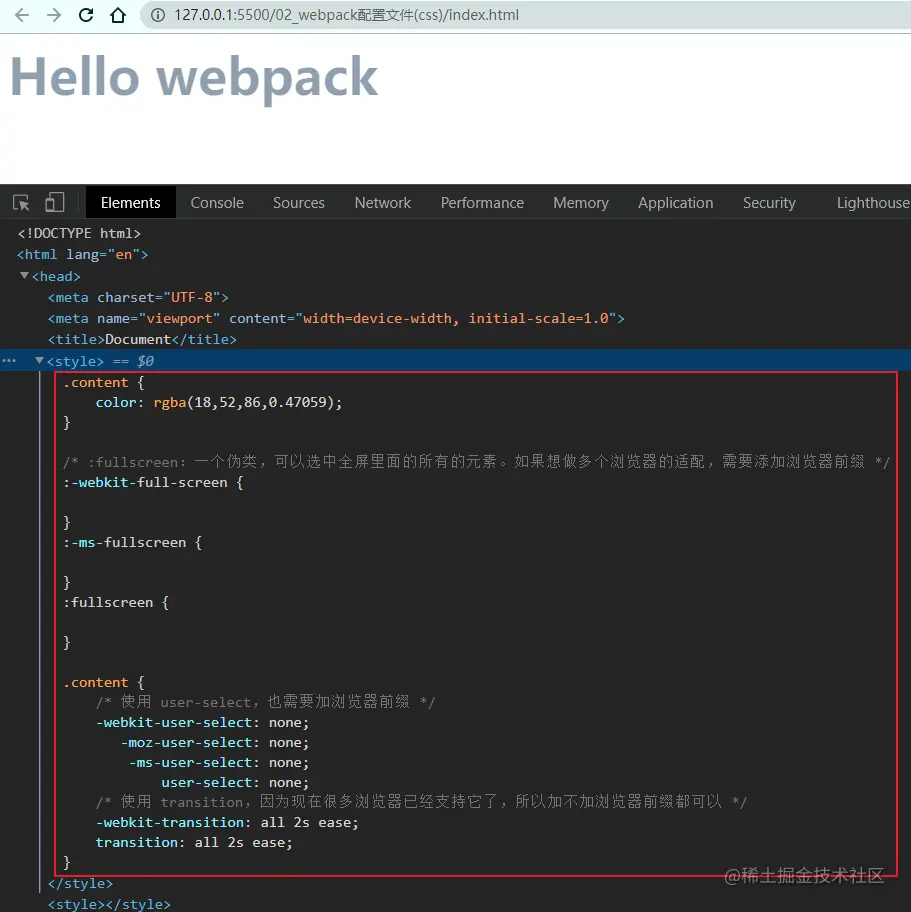Image resolution: width=911 pixels, height=912 pixels.
Task: Open the Security tab
Action: [x=769, y=202]
